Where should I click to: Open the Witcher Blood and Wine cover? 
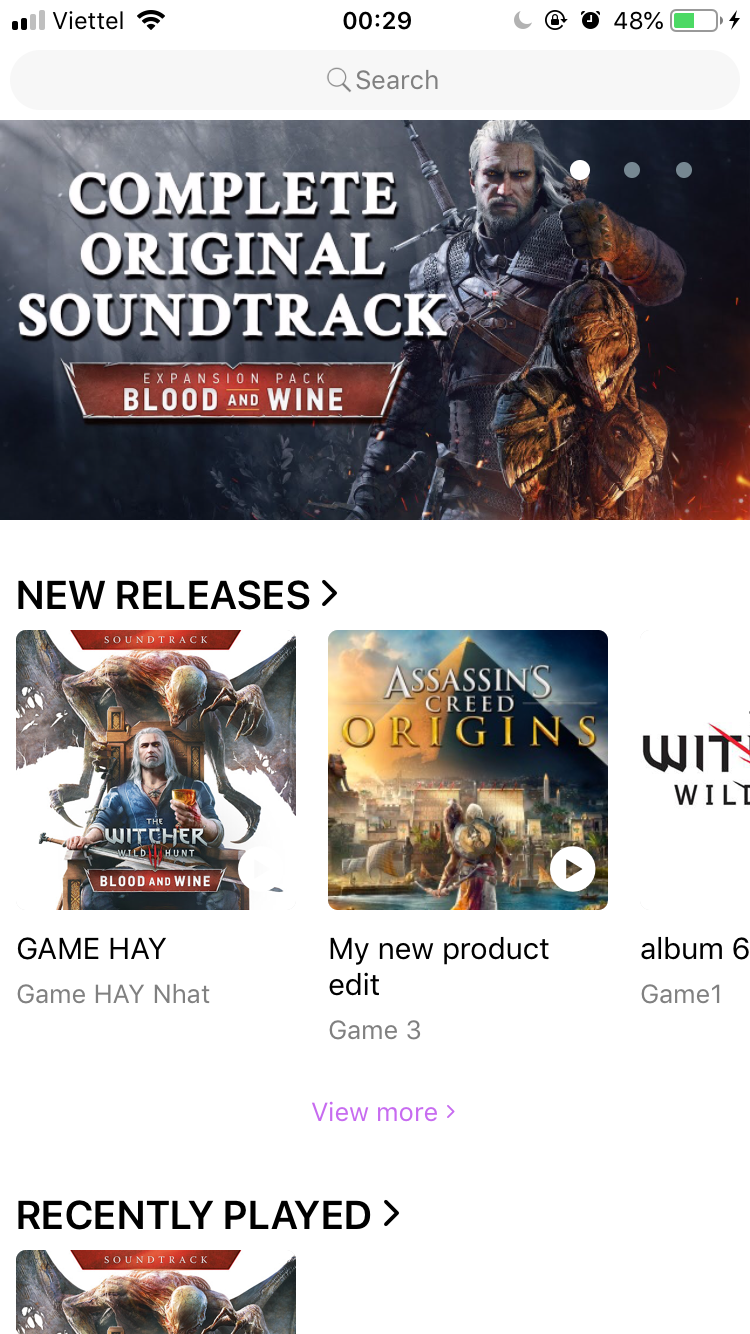[156, 770]
